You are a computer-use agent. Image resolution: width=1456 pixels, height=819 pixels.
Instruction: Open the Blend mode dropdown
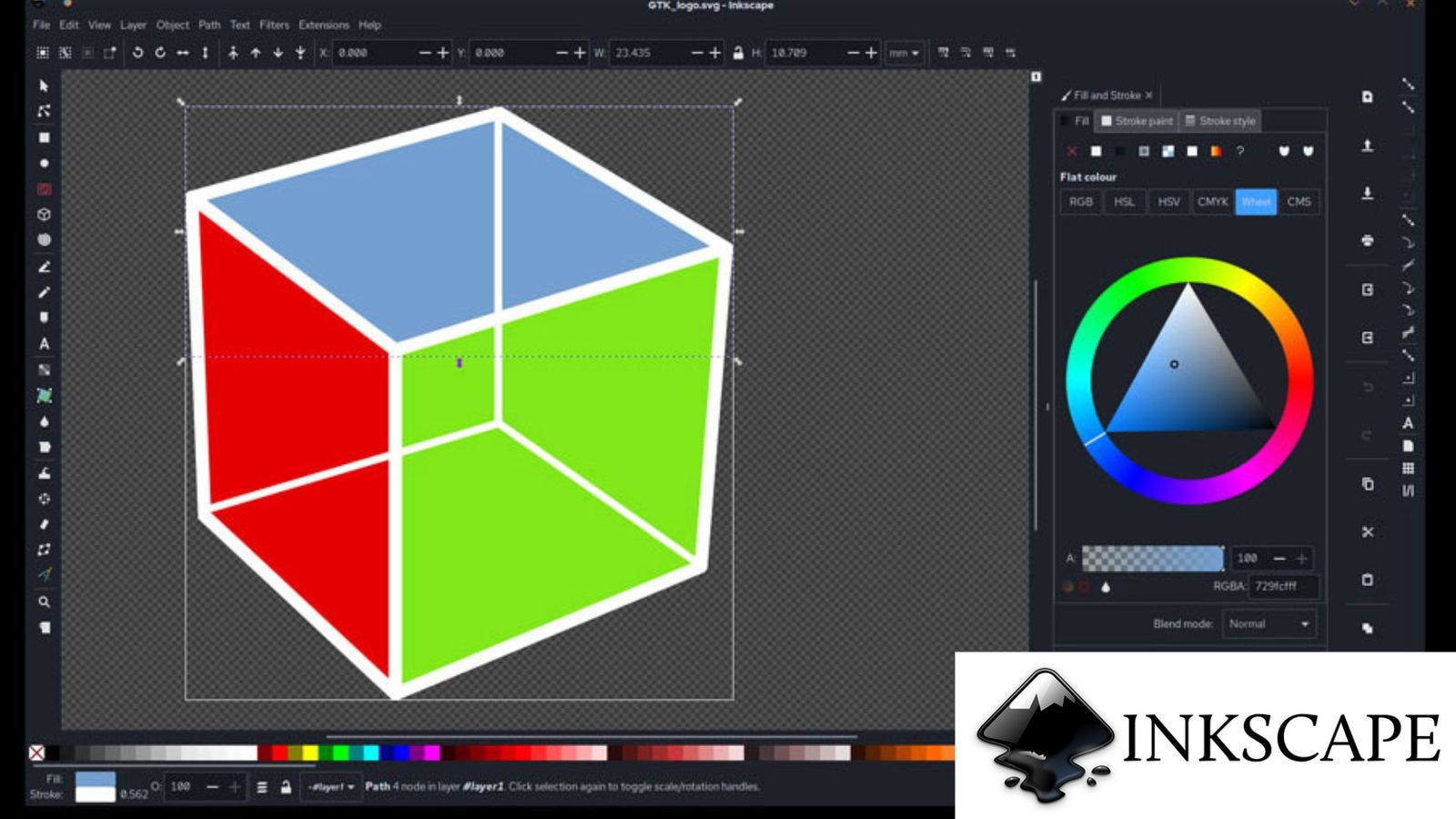[x=1269, y=624]
